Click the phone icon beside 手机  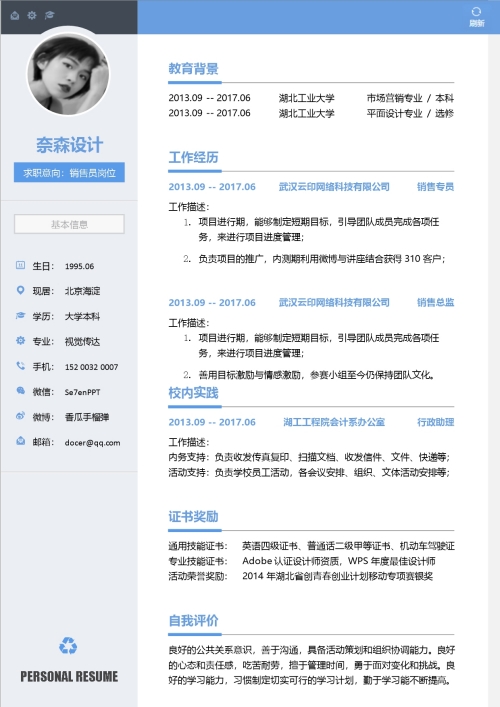pos(20,366)
